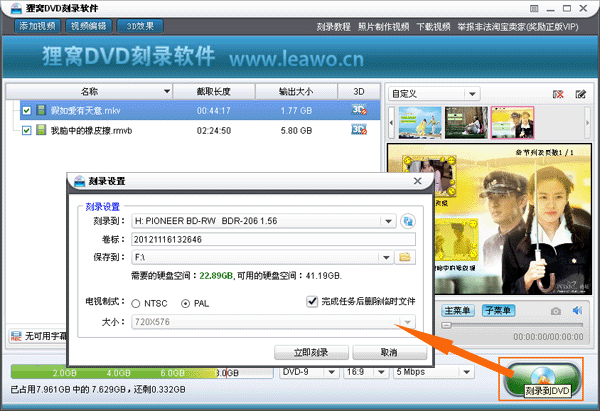This screenshot has height=411, width=600.
Task: Select the NTSC radio button
Action: coord(135,304)
